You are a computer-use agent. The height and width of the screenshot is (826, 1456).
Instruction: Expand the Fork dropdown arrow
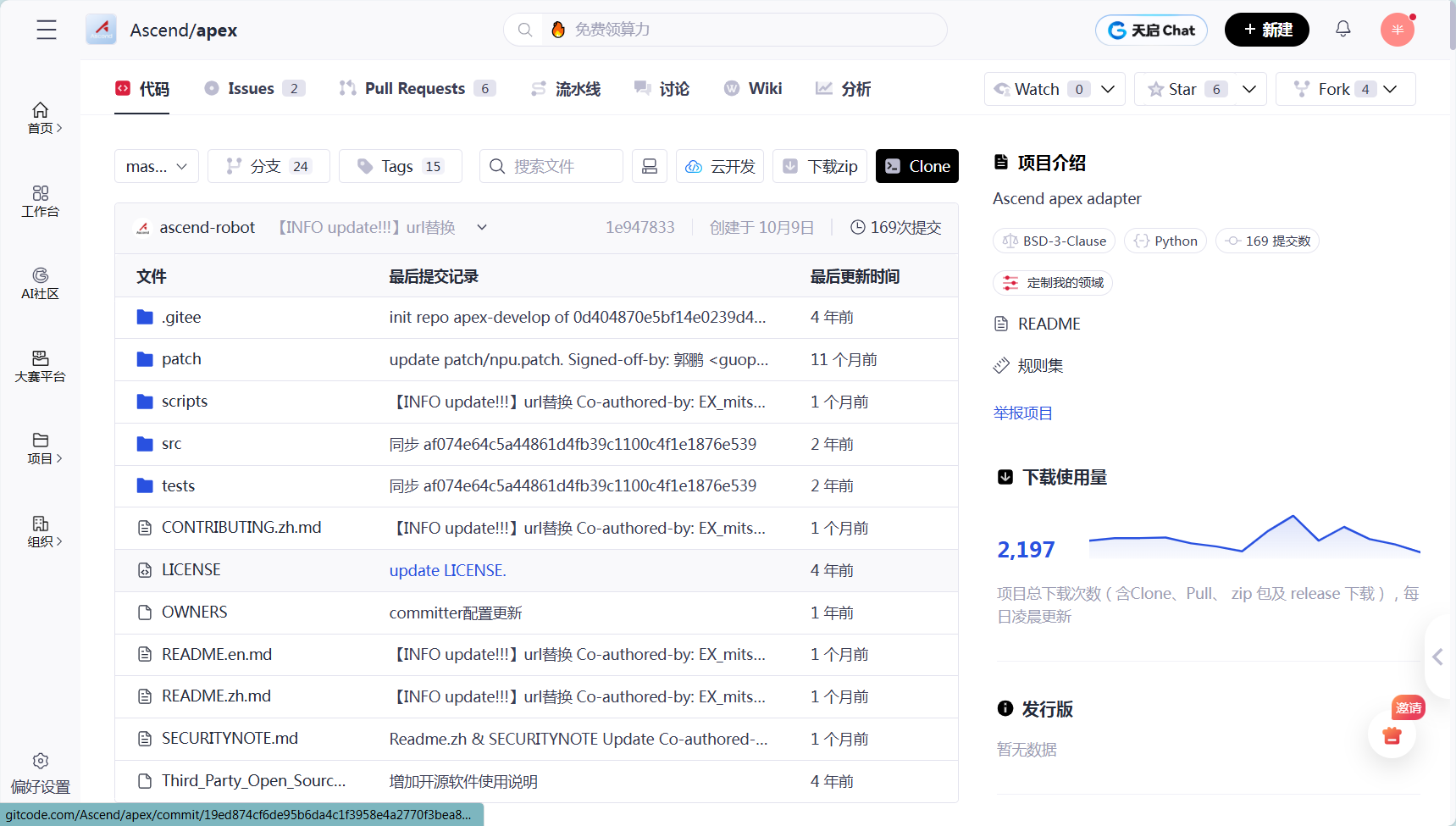coord(1390,89)
